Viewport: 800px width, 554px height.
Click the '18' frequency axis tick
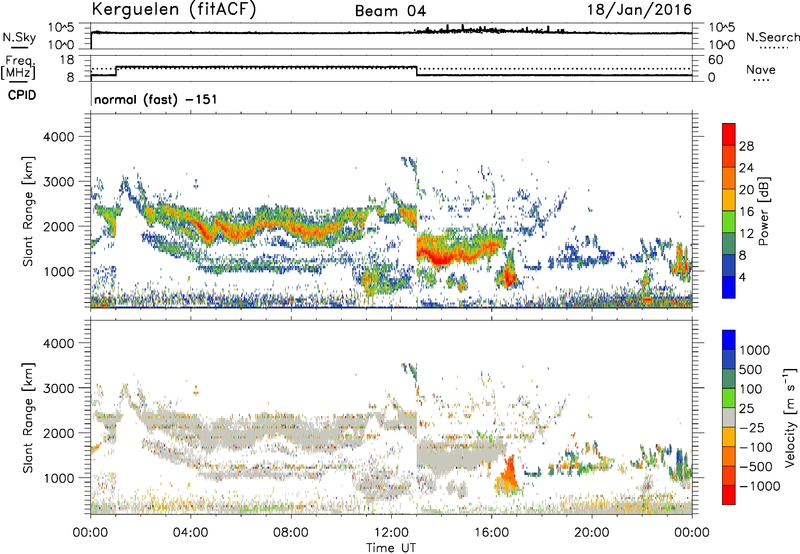coord(67,60)
